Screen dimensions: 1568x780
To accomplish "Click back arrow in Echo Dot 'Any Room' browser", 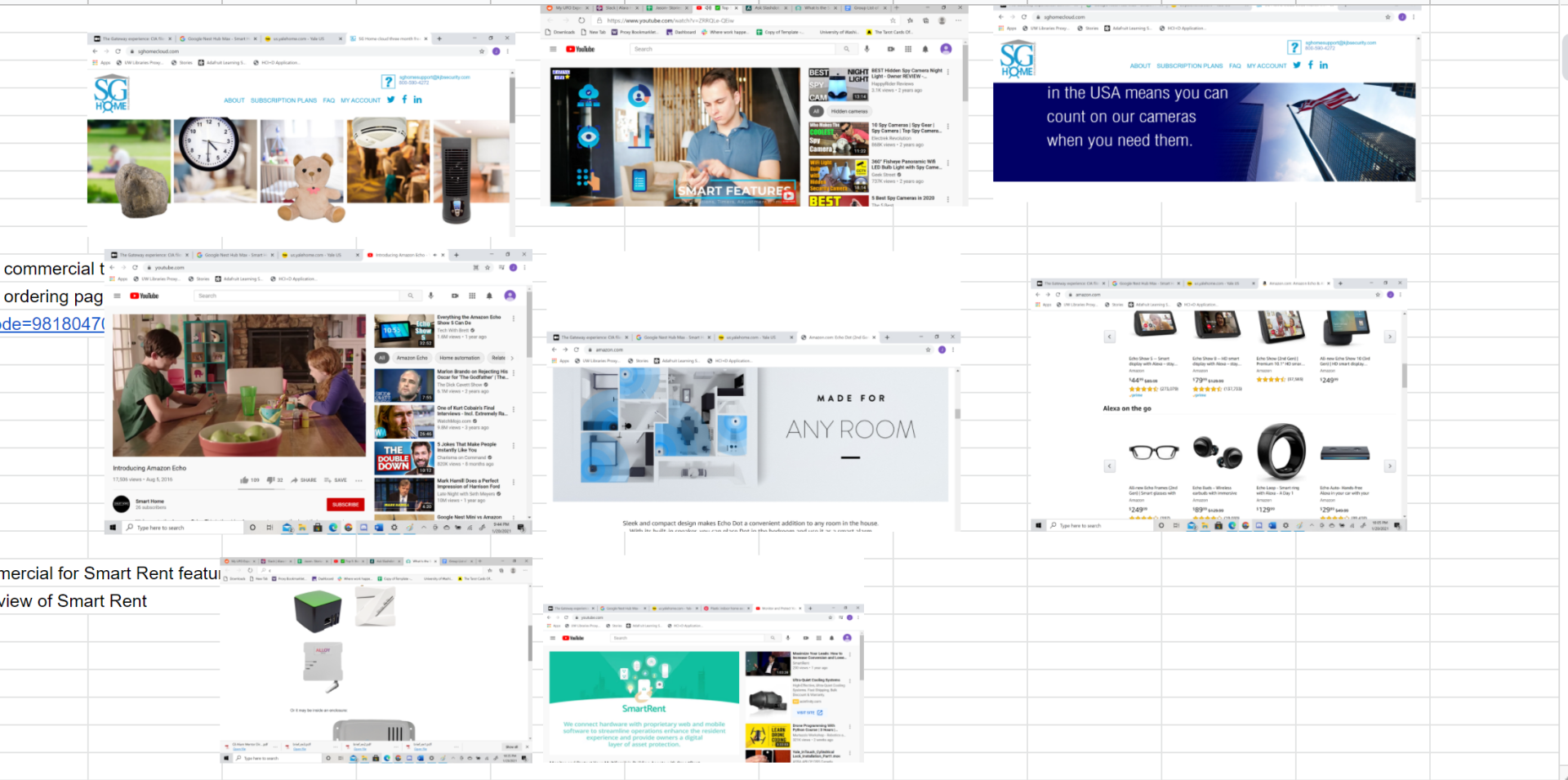I will (x=555, y=350).
